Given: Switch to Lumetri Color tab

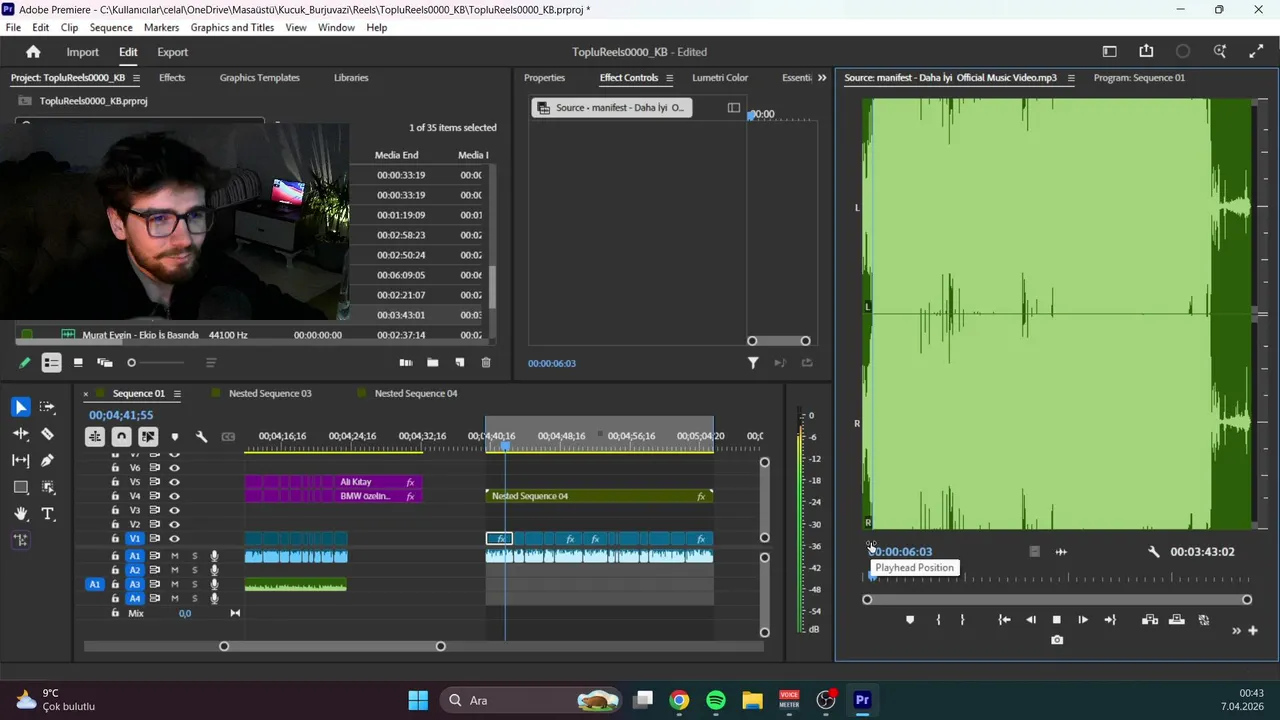Looking at the screenshot, I should 720,78.
